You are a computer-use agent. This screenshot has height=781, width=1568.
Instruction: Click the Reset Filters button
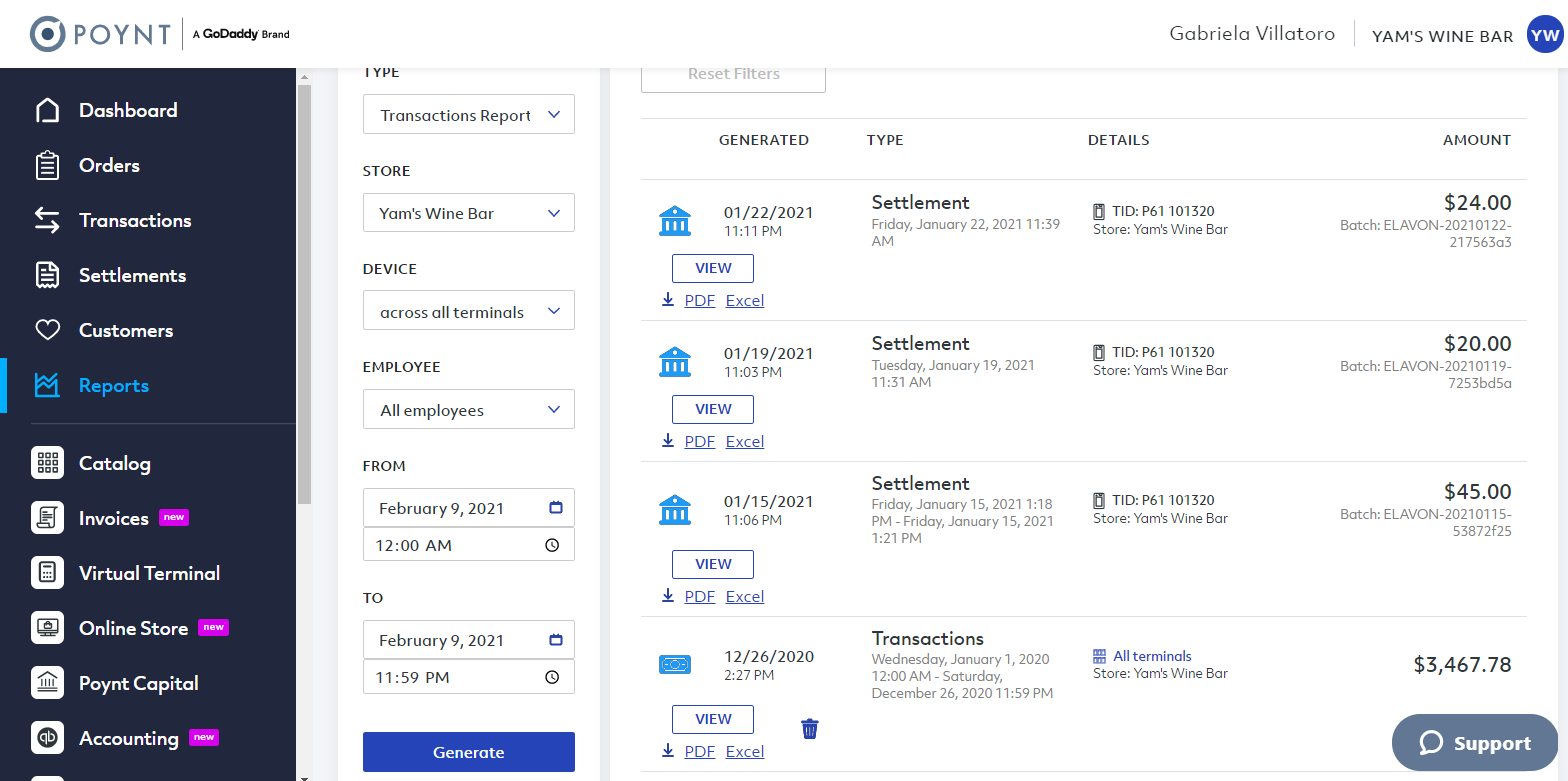[x=733, y=74]
